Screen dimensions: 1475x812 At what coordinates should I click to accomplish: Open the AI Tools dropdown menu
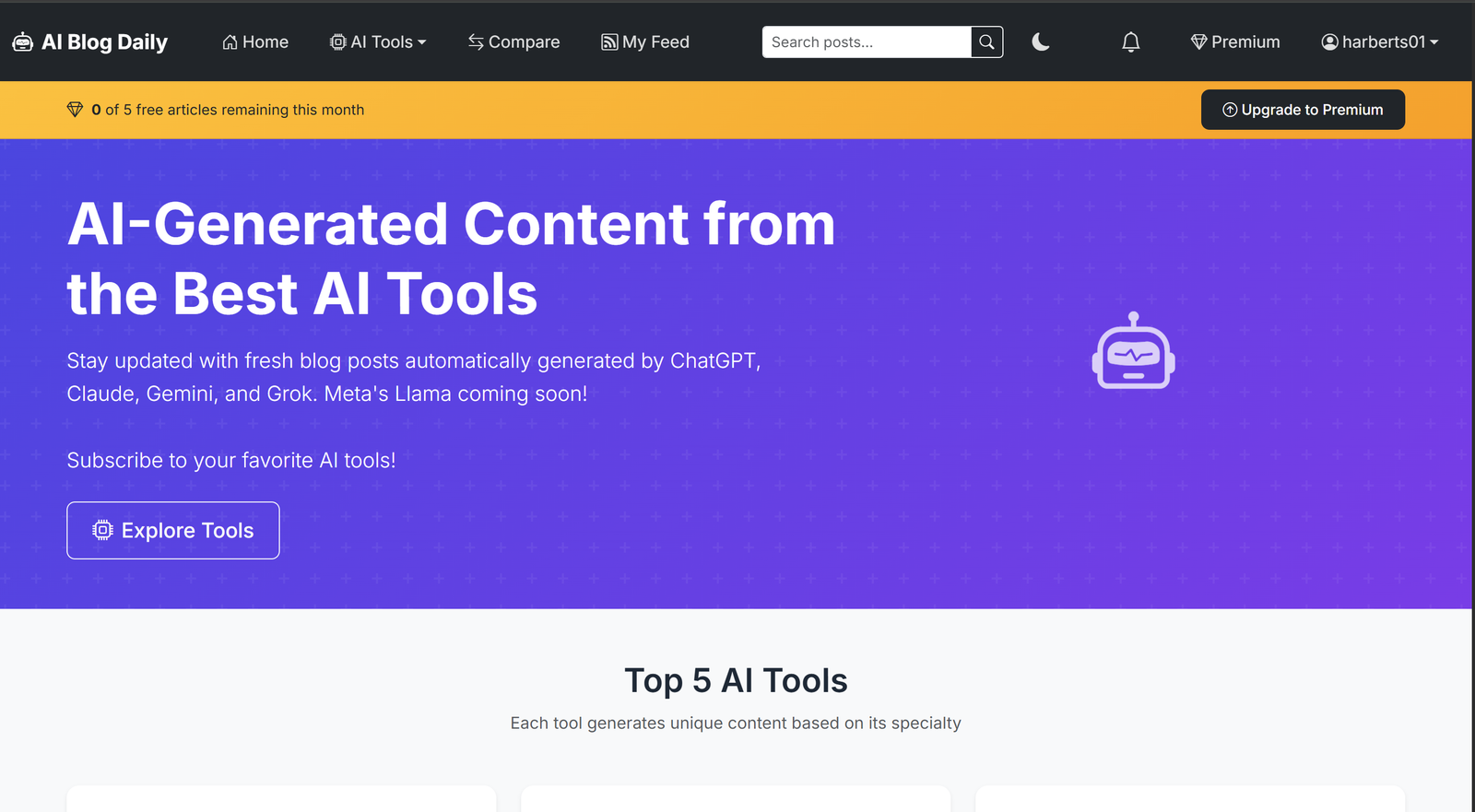pos(378,42)
